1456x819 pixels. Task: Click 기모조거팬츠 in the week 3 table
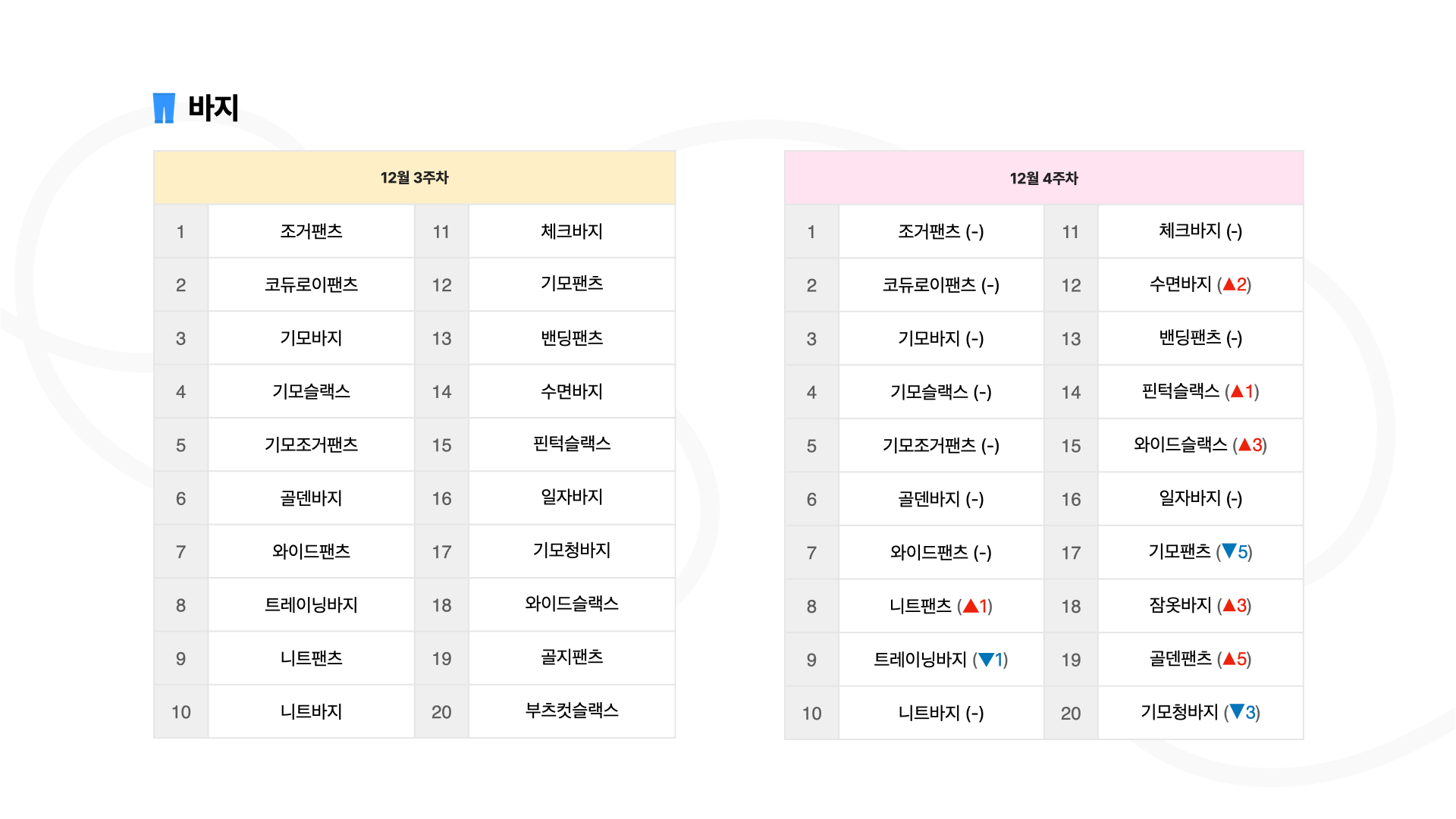311,444
